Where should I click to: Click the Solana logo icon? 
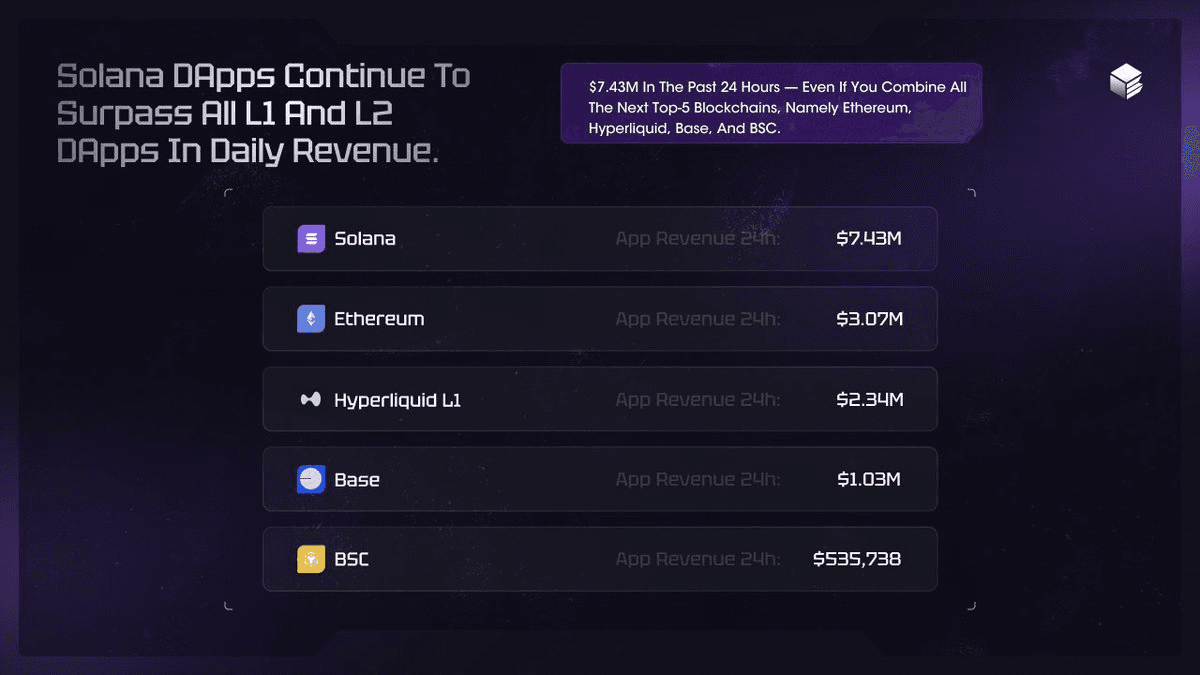point(311,239)
